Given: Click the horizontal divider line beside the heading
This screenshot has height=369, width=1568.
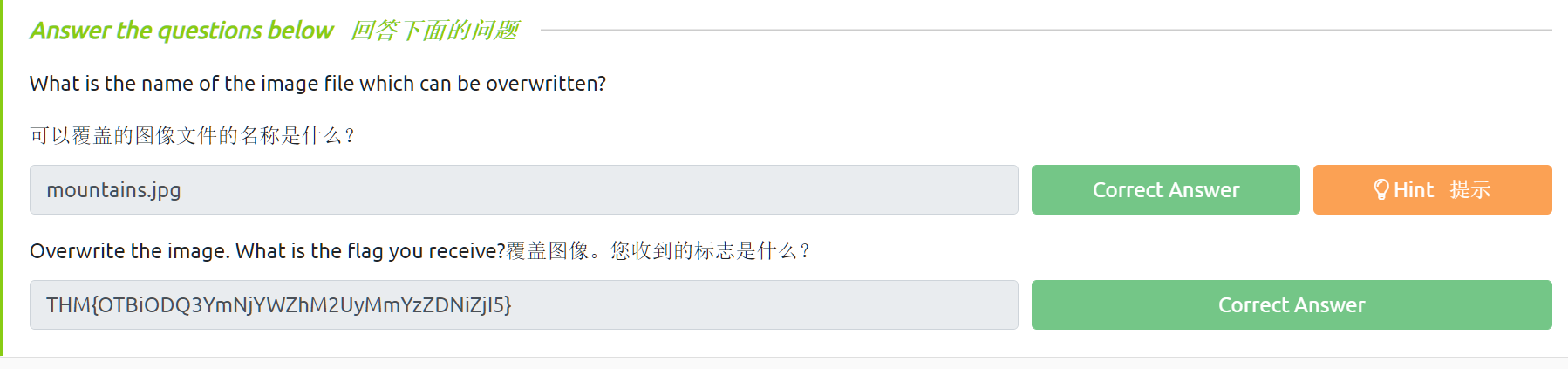Looking at the screenshot, I should 1045,30.
